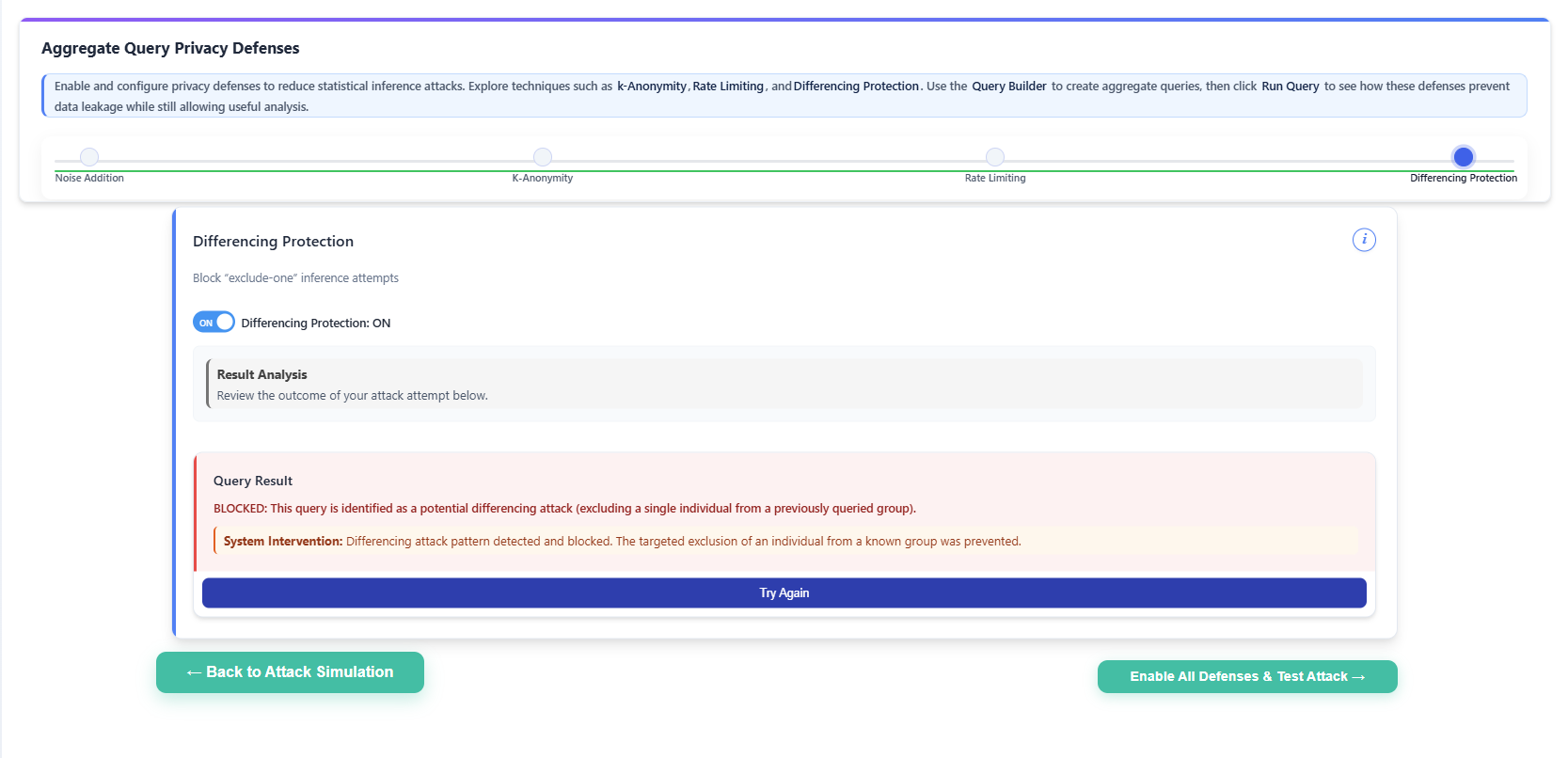Click 'Query Builder' in the instructions
This screenshot has width=1568, height=758.
pos(1008,87)
